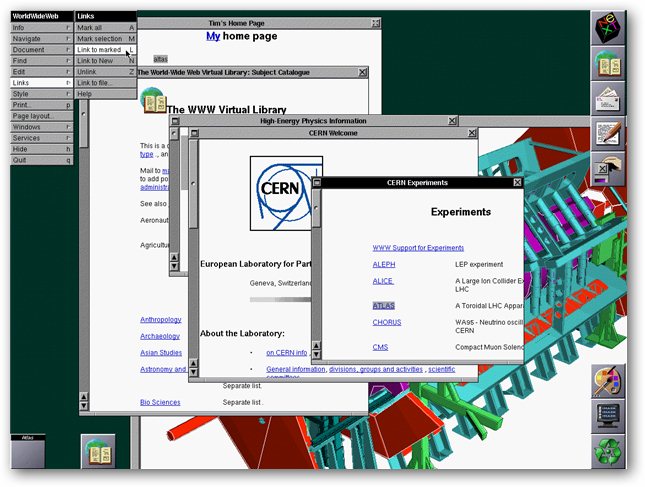
Task: Select Link to marked menu item
Action: point(106,50)
